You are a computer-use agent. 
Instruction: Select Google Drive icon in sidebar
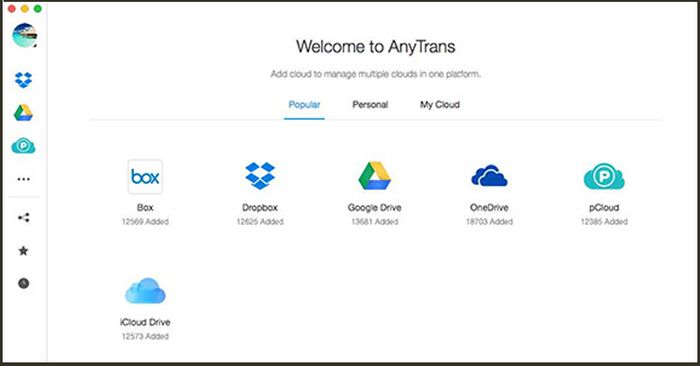tap(23, 113)
